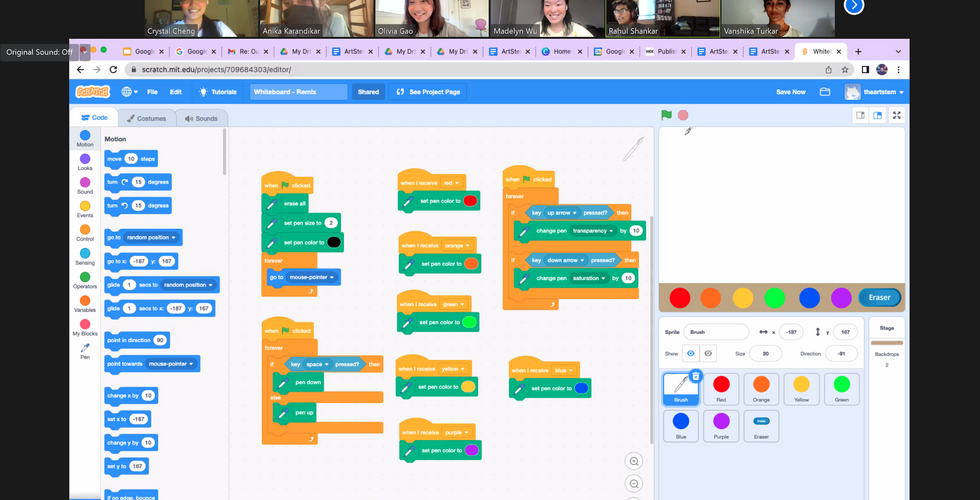Open 'saturation' pen property dropdown

tap(589, 278)
